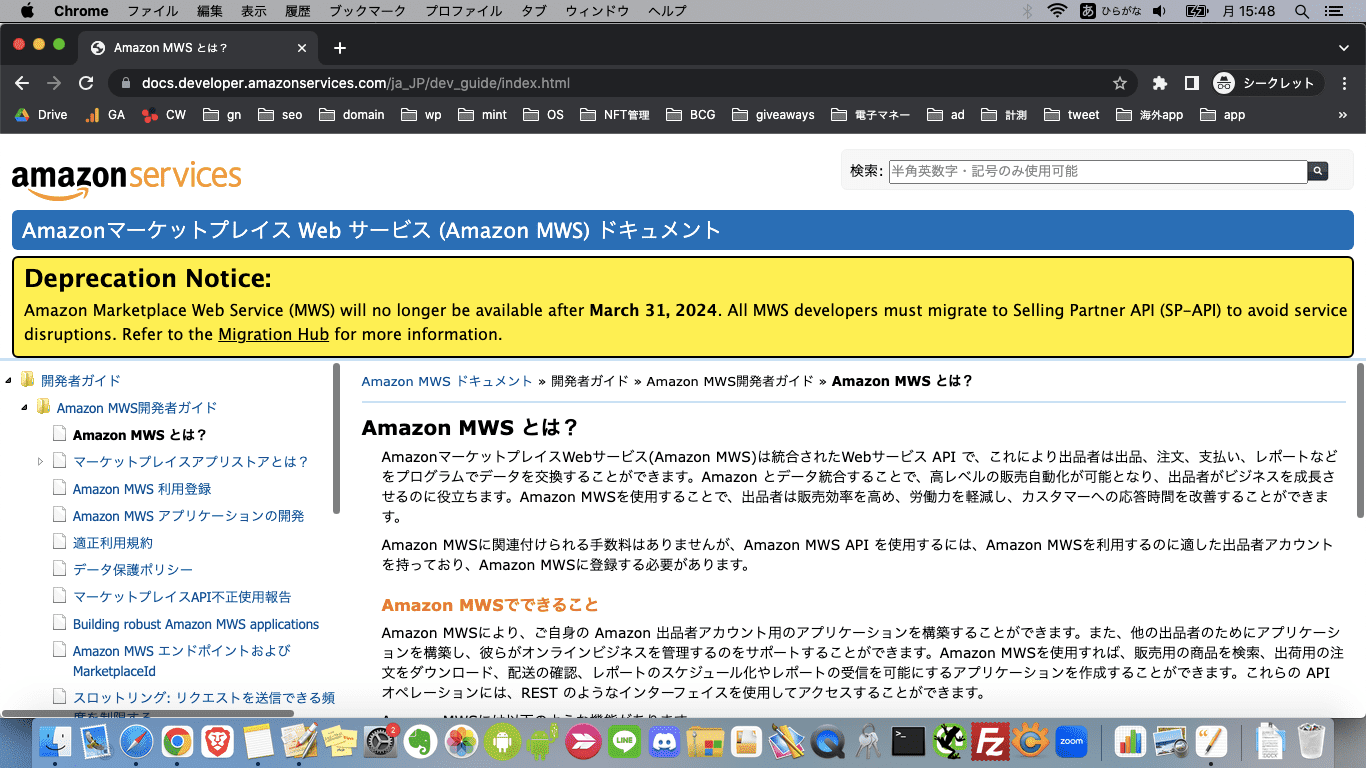
Task: Open the seo bookmarks folder
Action: (x=280, y=115)
